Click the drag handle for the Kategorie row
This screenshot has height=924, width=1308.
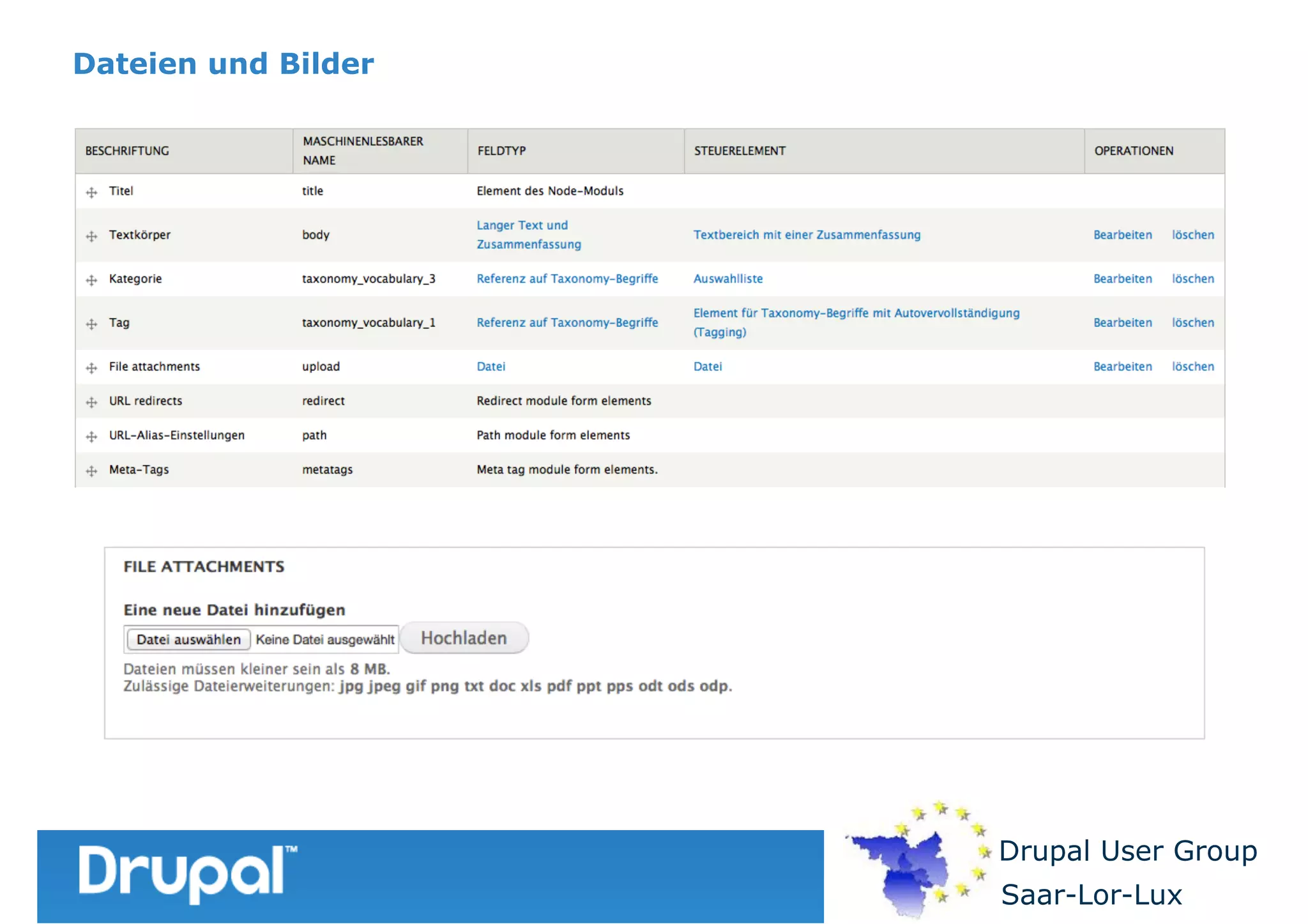92,280
